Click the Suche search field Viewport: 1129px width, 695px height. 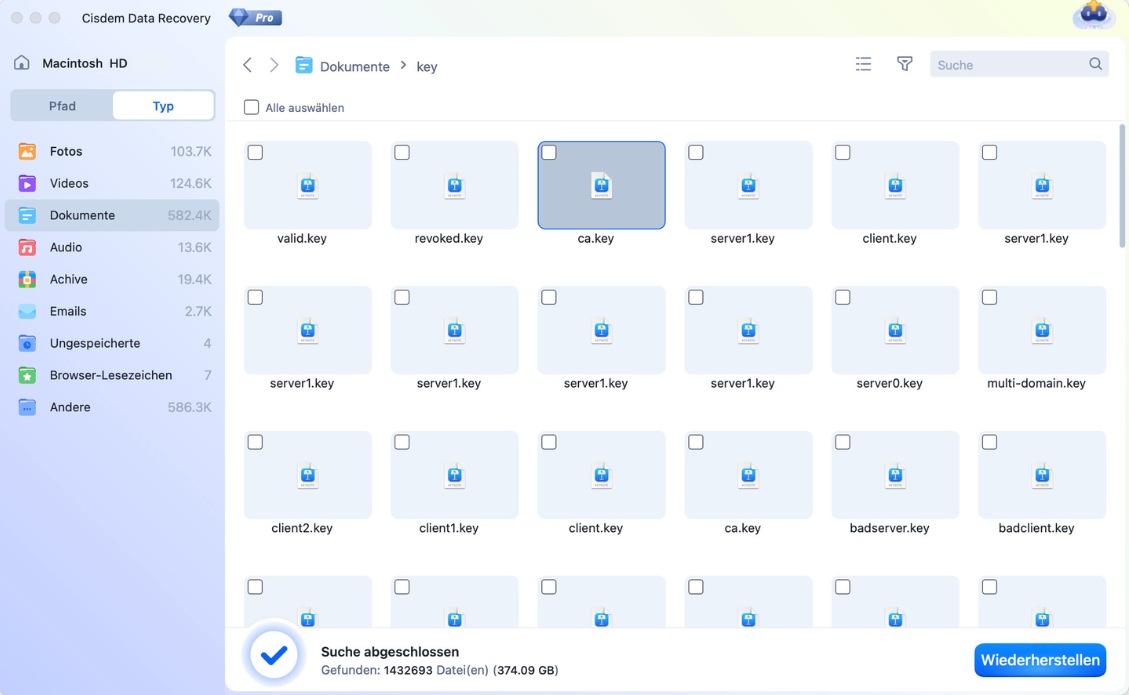1007,65
